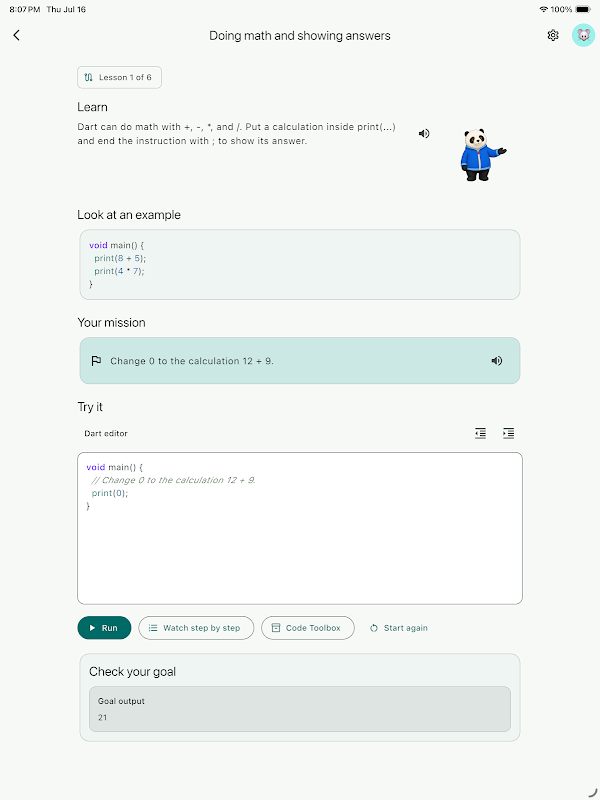The width and height of the screenshot is (600, 800).
Task: Open the Lesson 1 of 6 selector
Action: (119, 78)
